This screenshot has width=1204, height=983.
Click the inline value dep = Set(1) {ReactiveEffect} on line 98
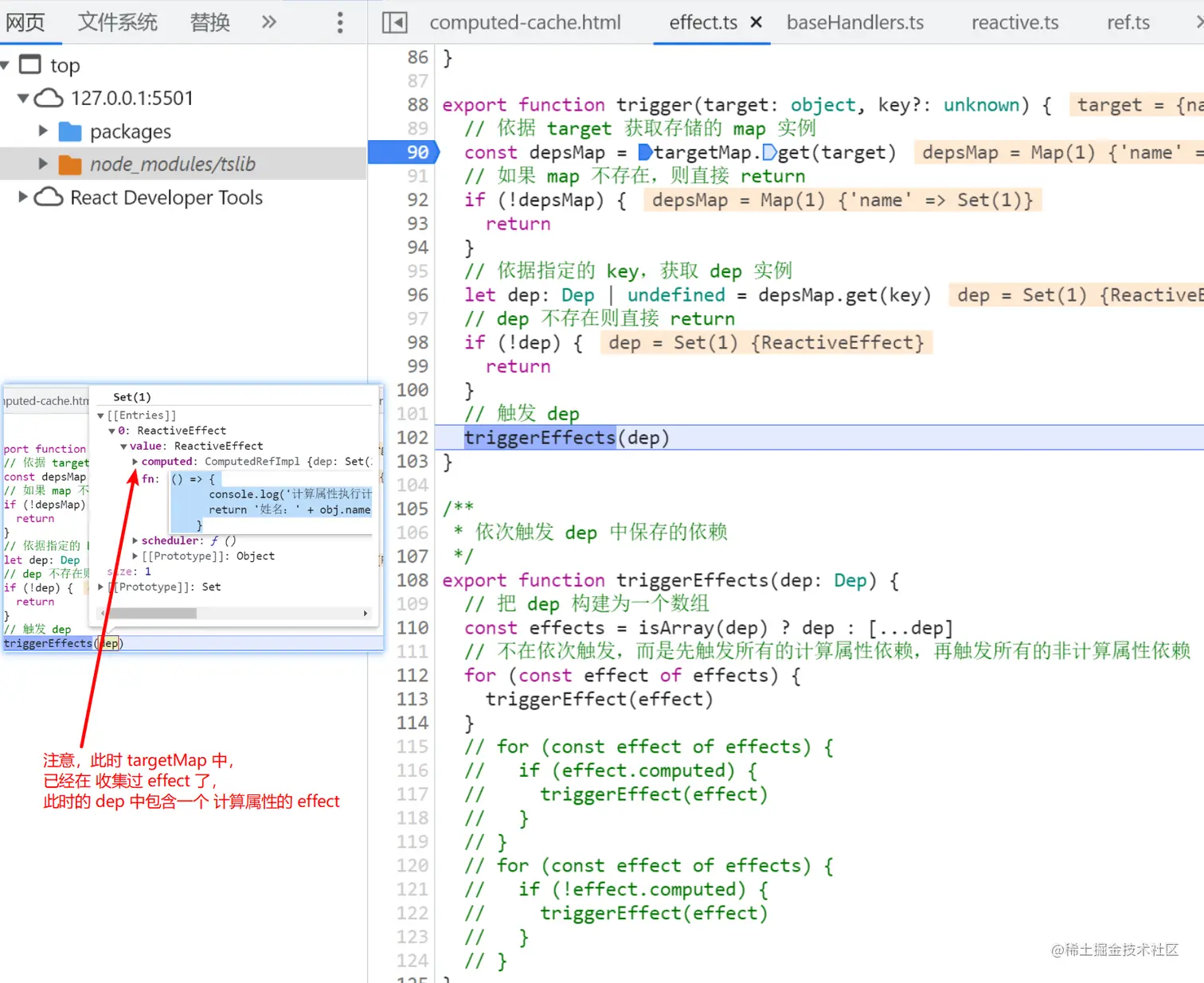(766, 342)
